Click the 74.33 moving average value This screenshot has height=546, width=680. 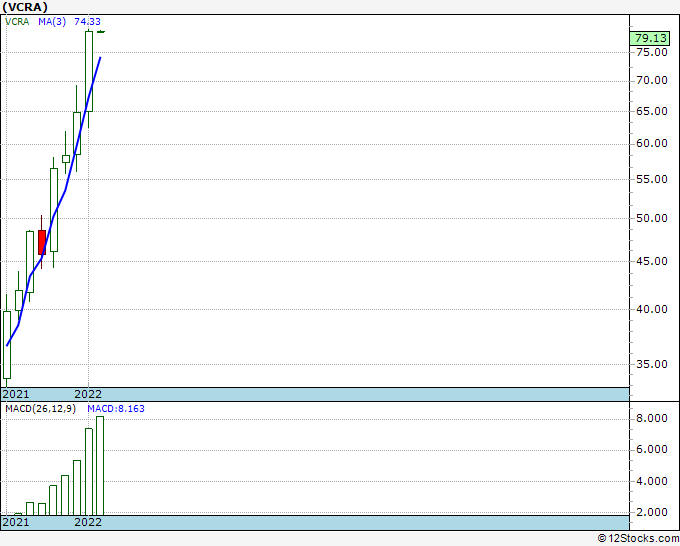(87, 21)
